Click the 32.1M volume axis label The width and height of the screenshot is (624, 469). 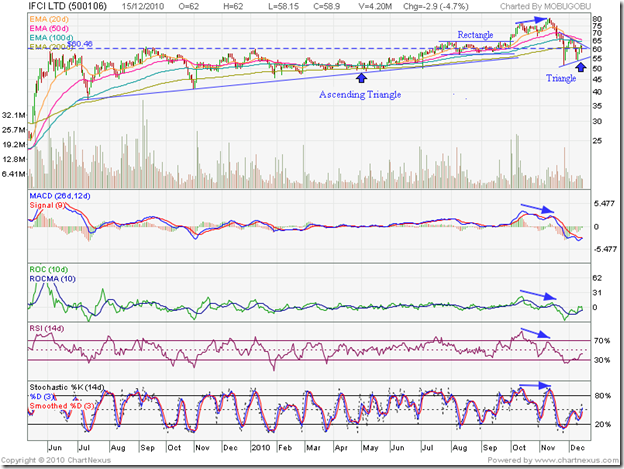(14, 115)
